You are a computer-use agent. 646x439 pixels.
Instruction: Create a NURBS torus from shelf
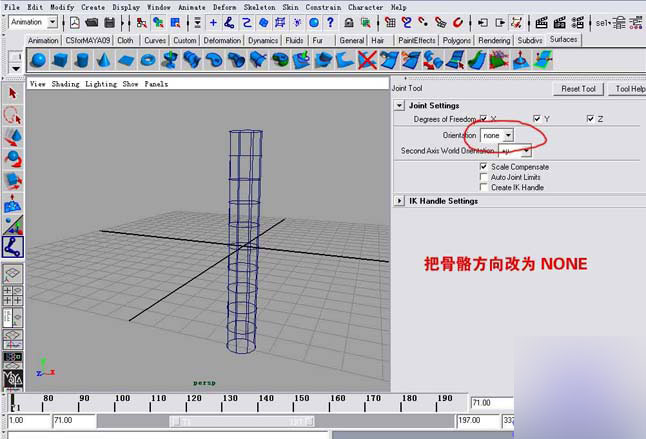[147, 60]
